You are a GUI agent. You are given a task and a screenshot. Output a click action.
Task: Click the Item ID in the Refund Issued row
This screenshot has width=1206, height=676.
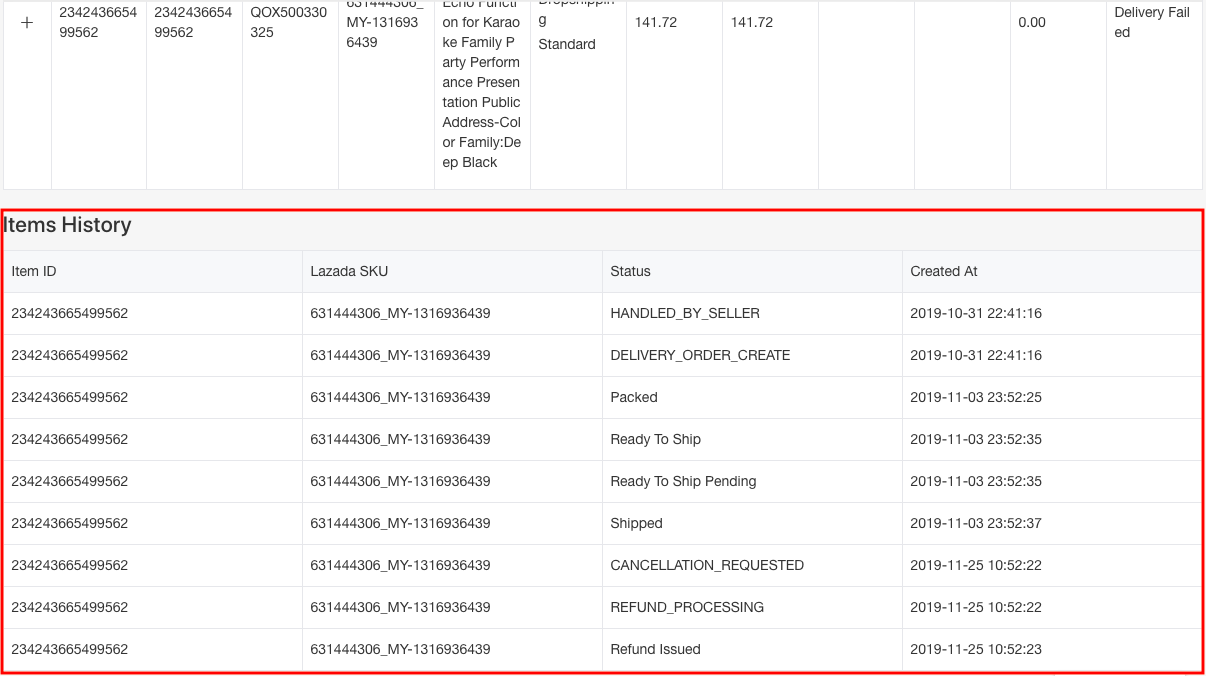[70, 649]
